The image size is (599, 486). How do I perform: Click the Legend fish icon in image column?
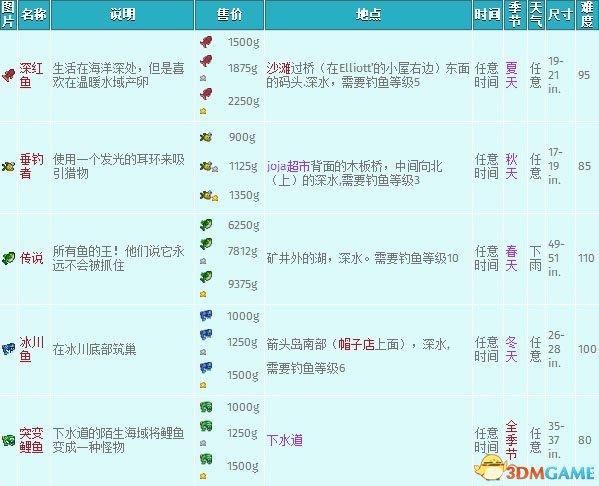(x=8, y=258)
